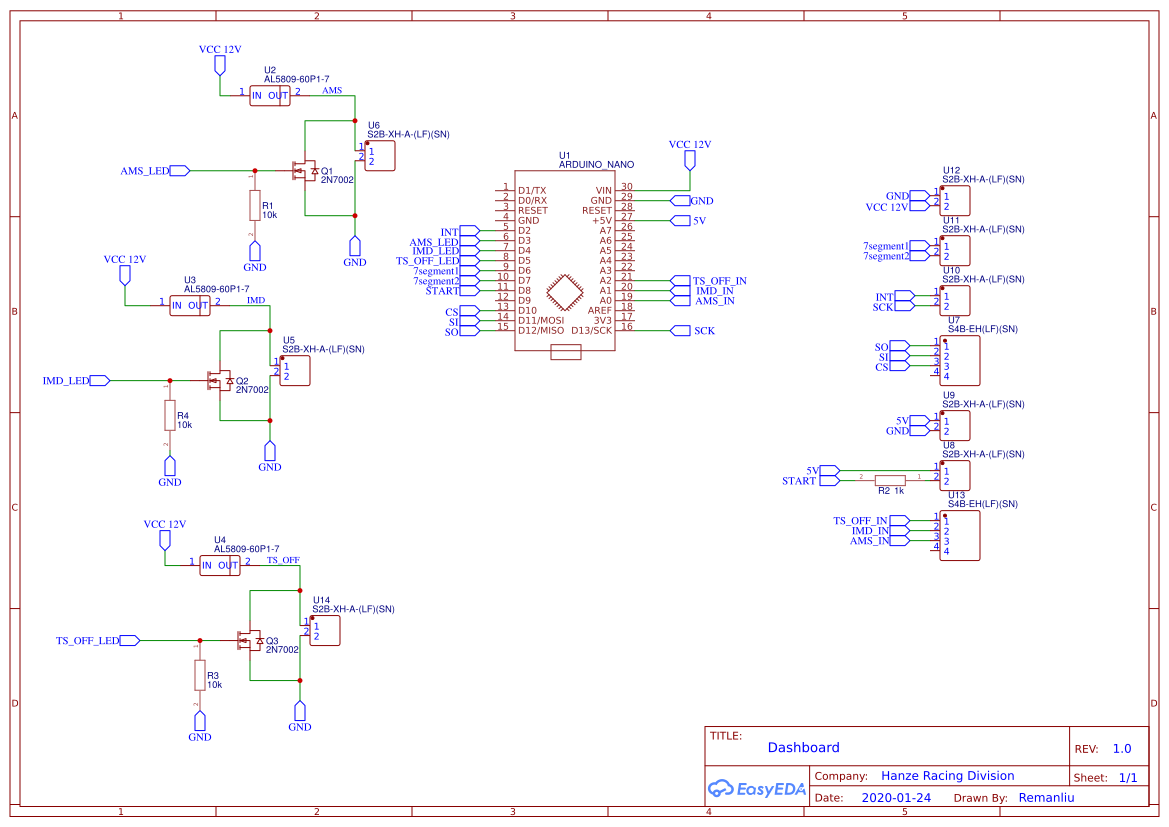The image size is (1169, 827).
Task: Click the EasyEDA logo in title block
Action: tap(757, 788)
